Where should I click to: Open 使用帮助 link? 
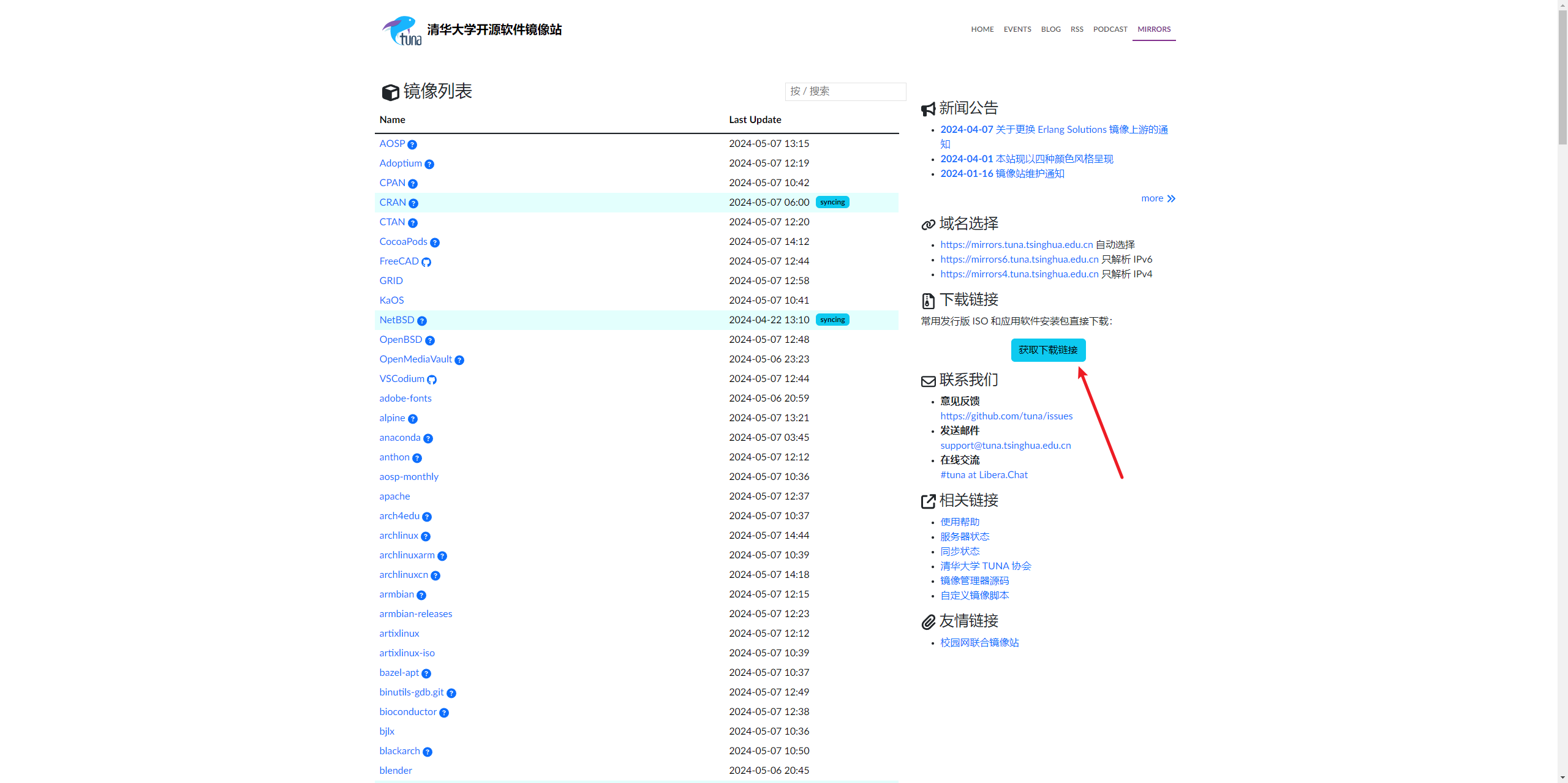(960, 522)
